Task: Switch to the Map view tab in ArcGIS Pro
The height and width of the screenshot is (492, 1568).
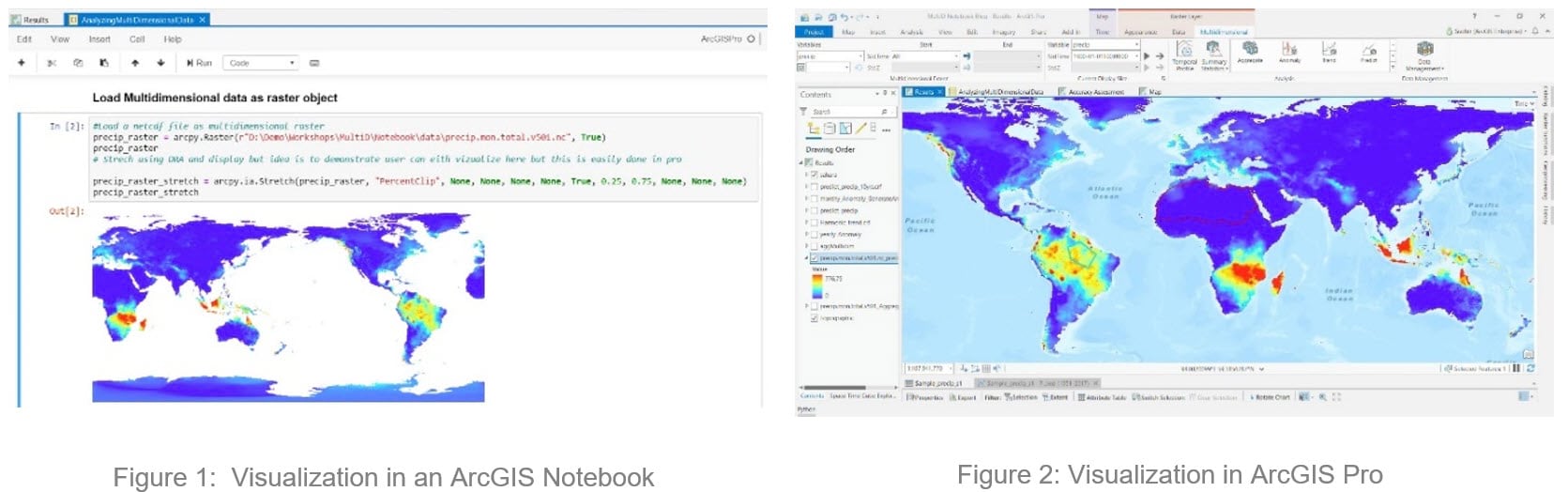Action: pyautogui.click(x=1150, y=92)
